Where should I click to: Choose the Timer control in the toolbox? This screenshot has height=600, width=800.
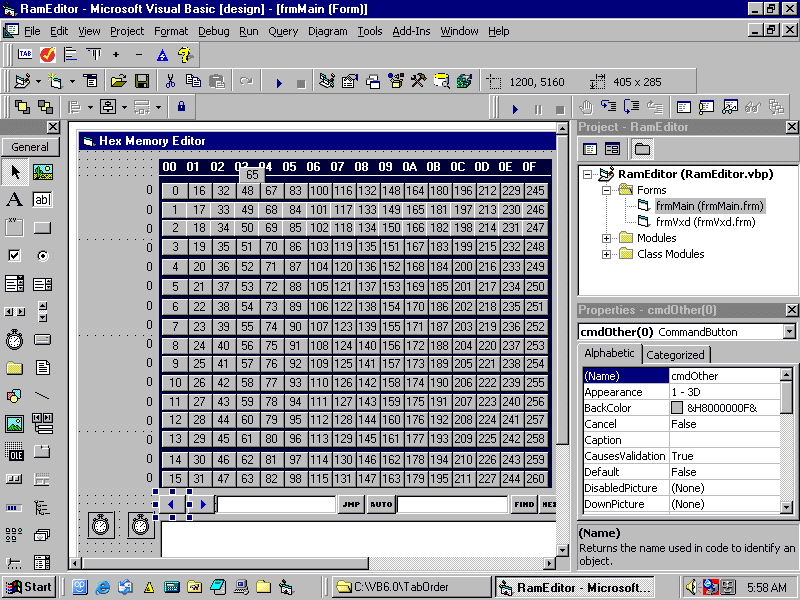[x=15, y=340]
